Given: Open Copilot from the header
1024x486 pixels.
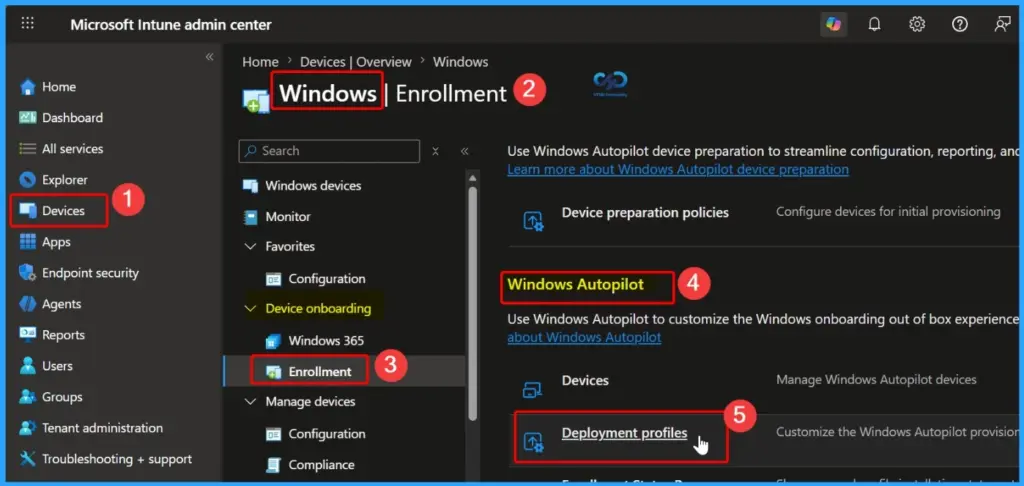Looking at the screenshot, I should [833, 24].
